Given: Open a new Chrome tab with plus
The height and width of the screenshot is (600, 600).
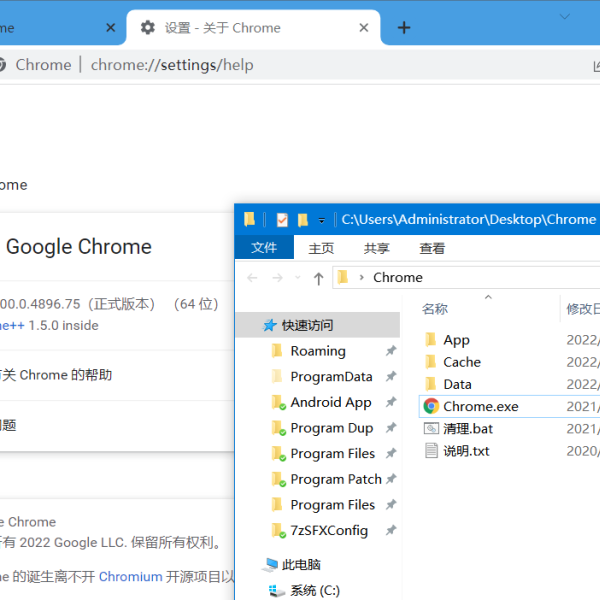Looking at the screenshot, I should (x=404, y=28).
